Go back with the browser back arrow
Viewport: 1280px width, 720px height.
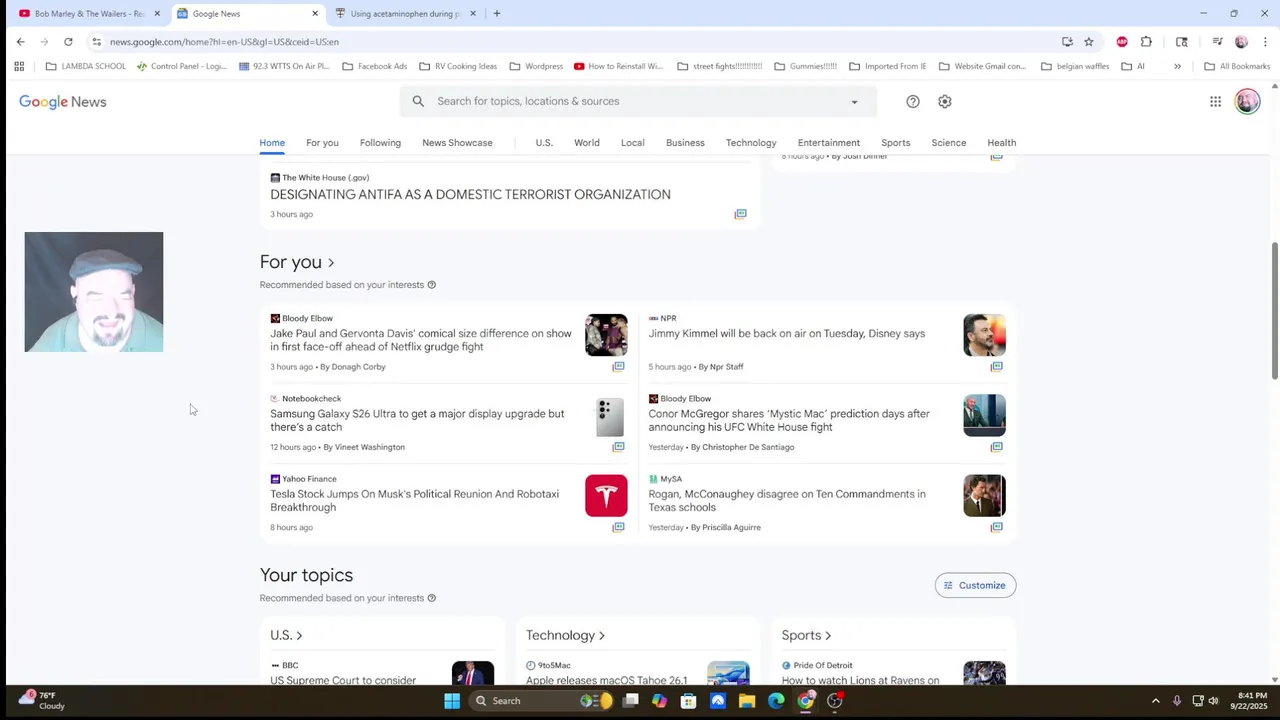20,42
